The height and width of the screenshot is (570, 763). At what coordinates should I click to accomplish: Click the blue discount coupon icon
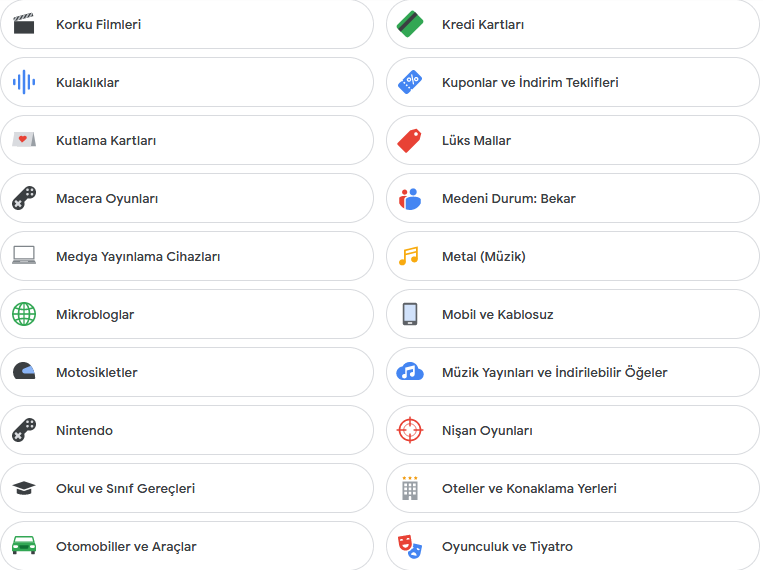(410, 82)
